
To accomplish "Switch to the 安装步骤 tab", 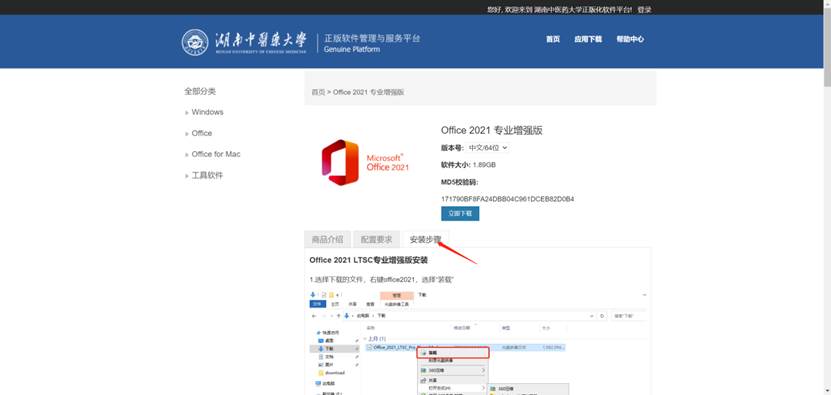I will [426, 239].
